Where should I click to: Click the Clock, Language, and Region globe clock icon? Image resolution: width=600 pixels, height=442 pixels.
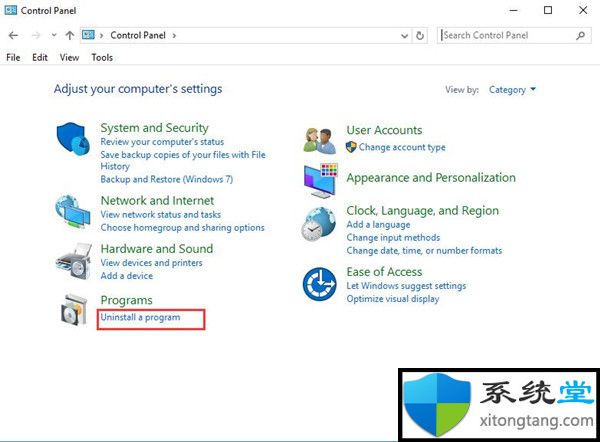pos(318,224)
